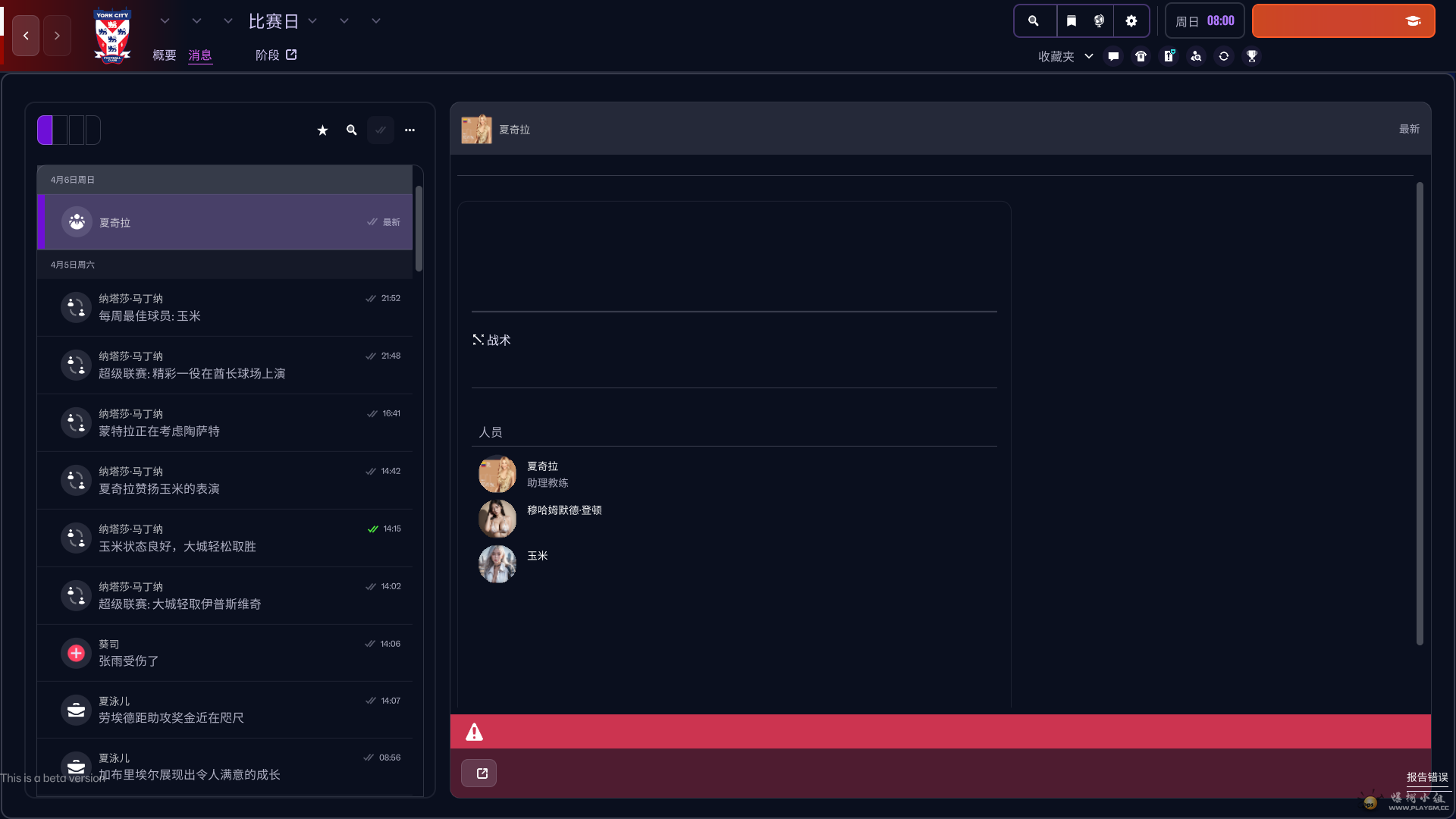Viewport: 1456px width, 819px height.
Task: Toggle mark all as read double-check
Action: tap(381, 130)
